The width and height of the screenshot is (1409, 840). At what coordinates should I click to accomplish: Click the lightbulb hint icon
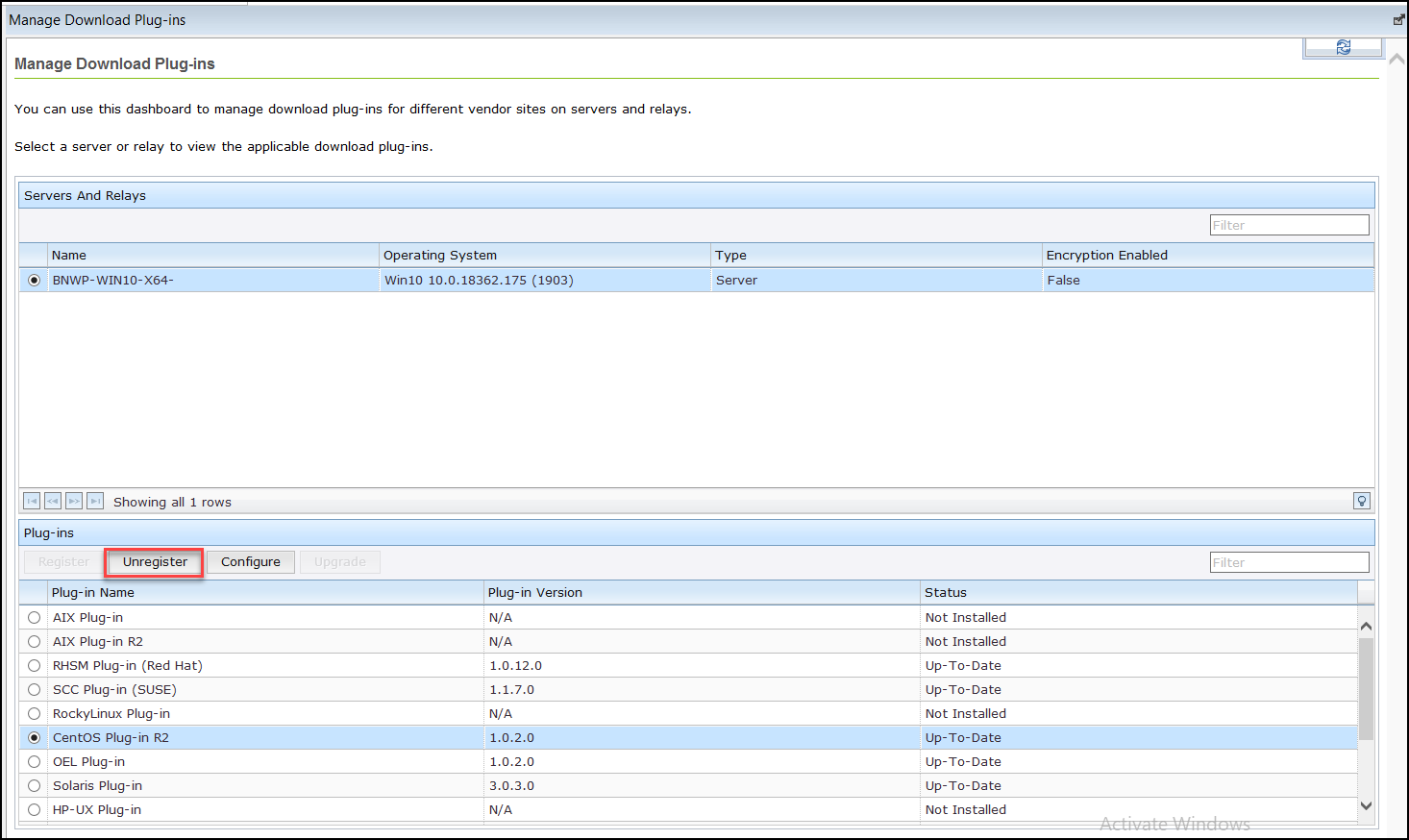[1361, 500]
